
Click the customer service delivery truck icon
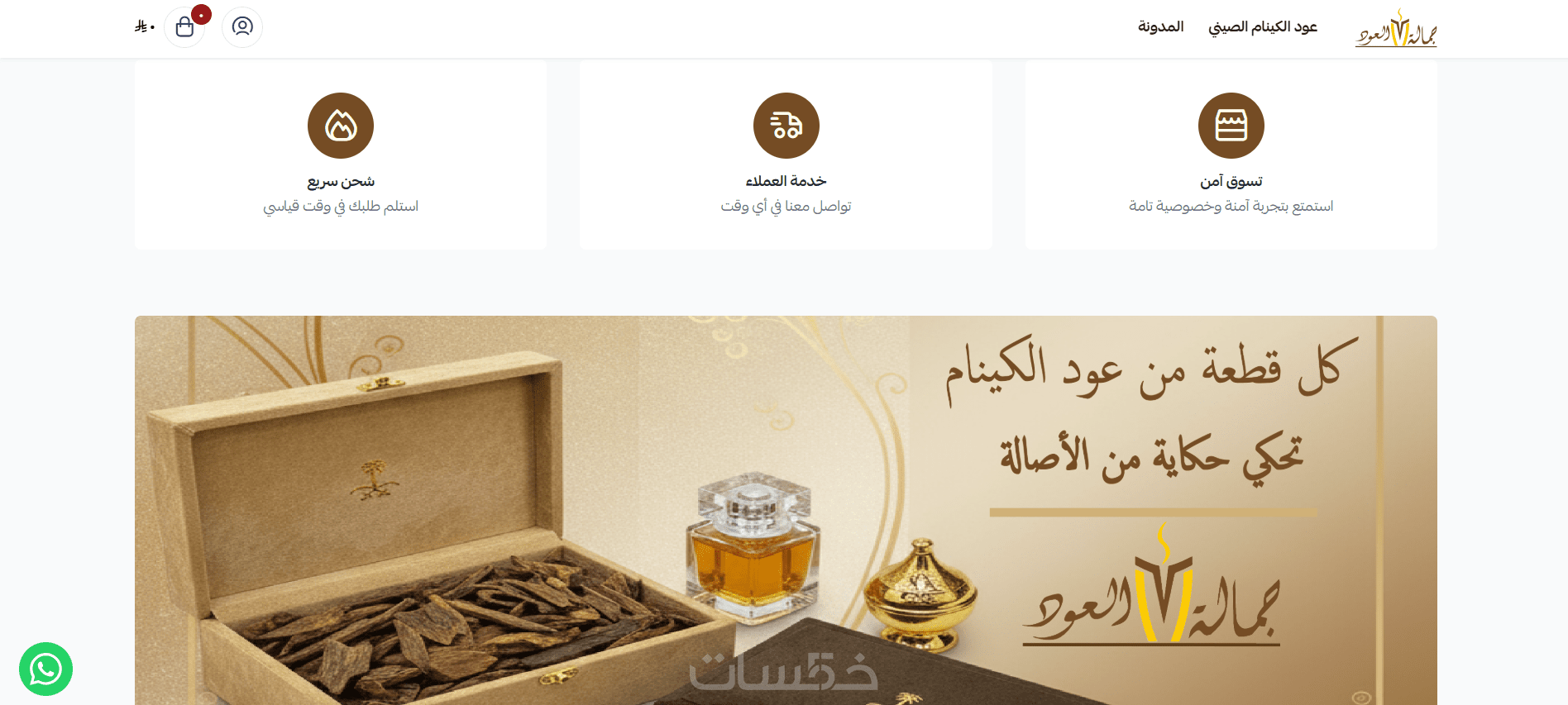click(786, 126)
